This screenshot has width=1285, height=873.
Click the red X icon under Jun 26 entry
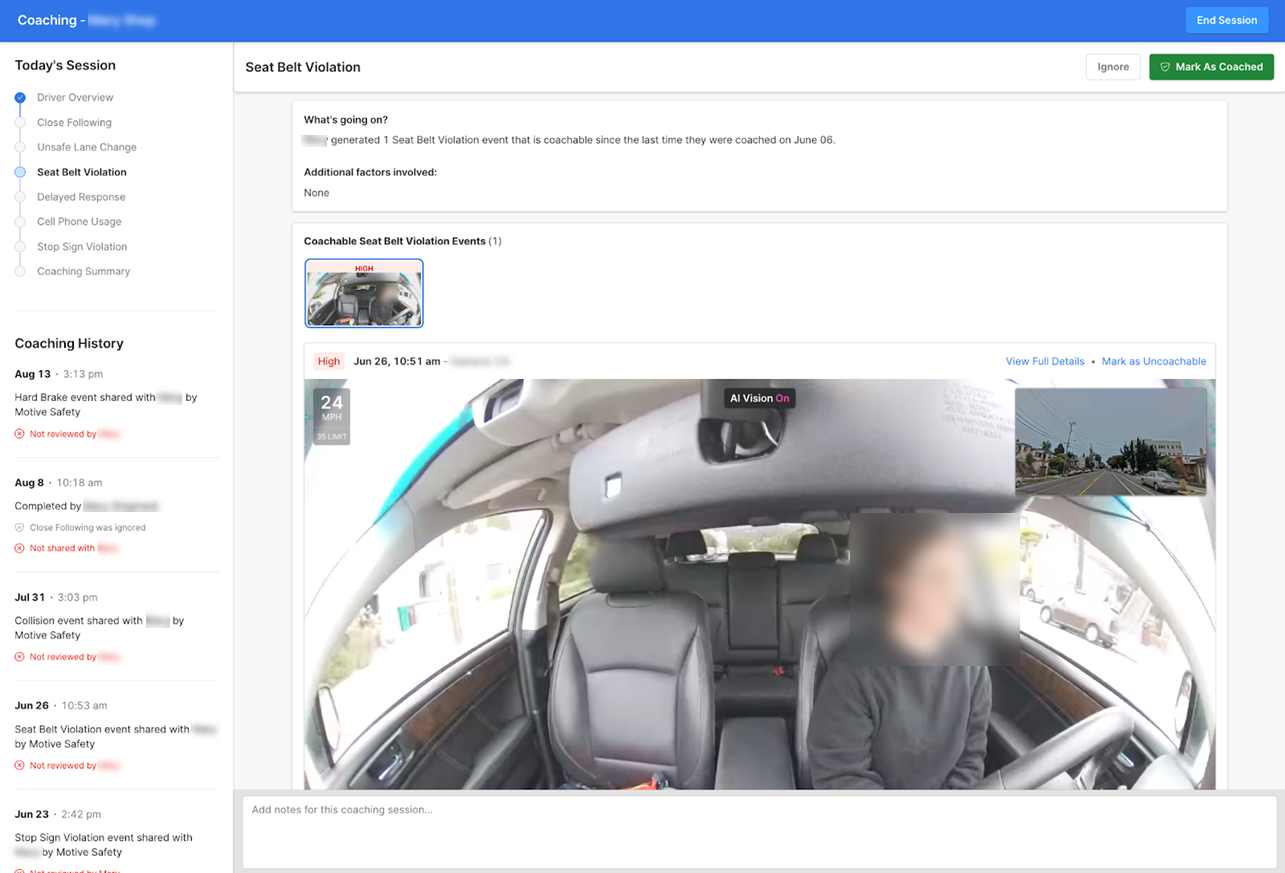point(19,766)
